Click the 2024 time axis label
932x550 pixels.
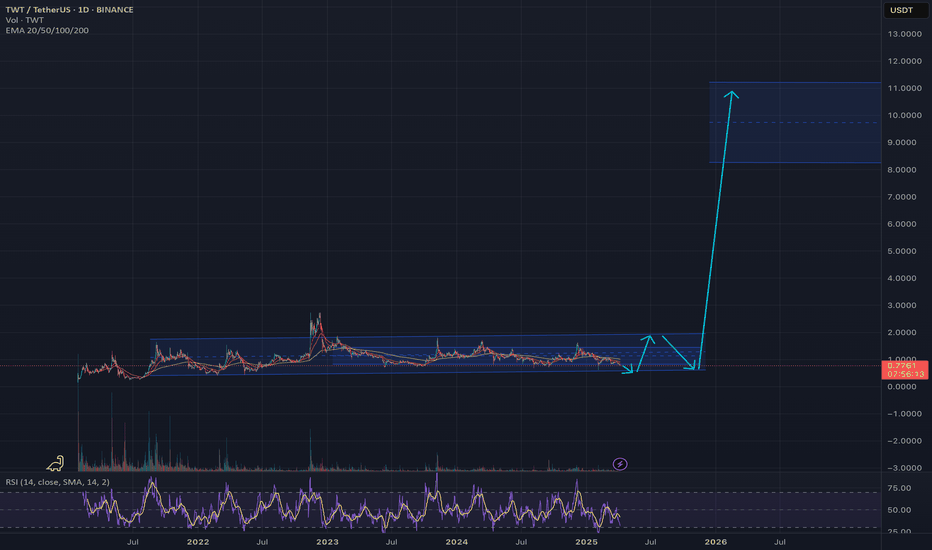[456, 542]
